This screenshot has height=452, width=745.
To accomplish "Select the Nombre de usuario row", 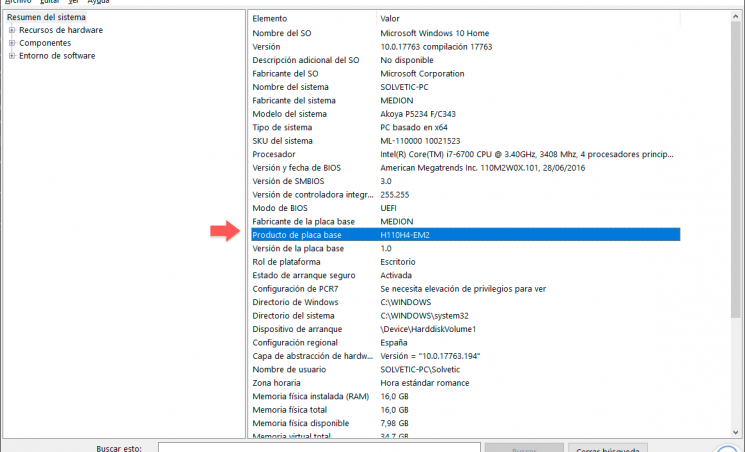I will [466, 369].
